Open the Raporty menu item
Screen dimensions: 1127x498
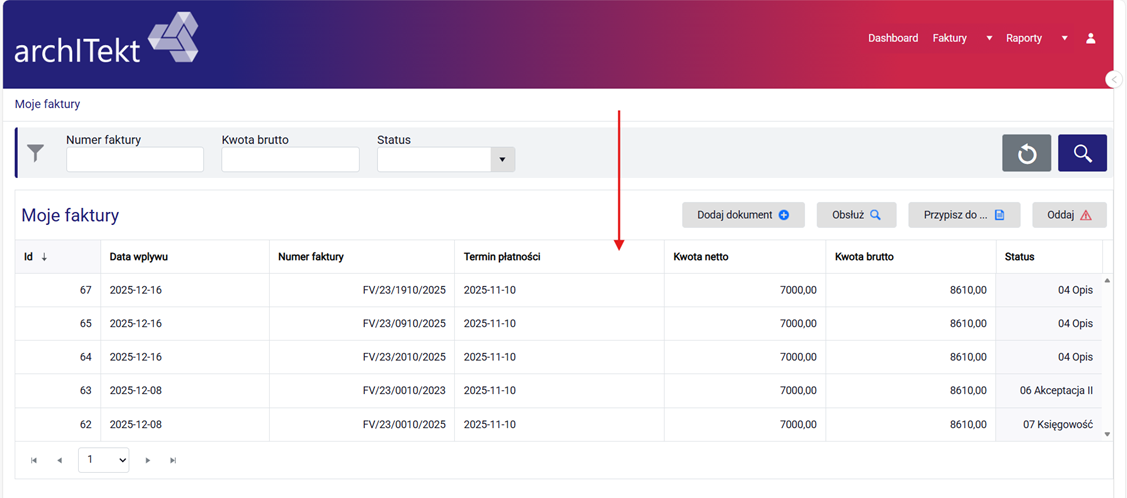1024,38
